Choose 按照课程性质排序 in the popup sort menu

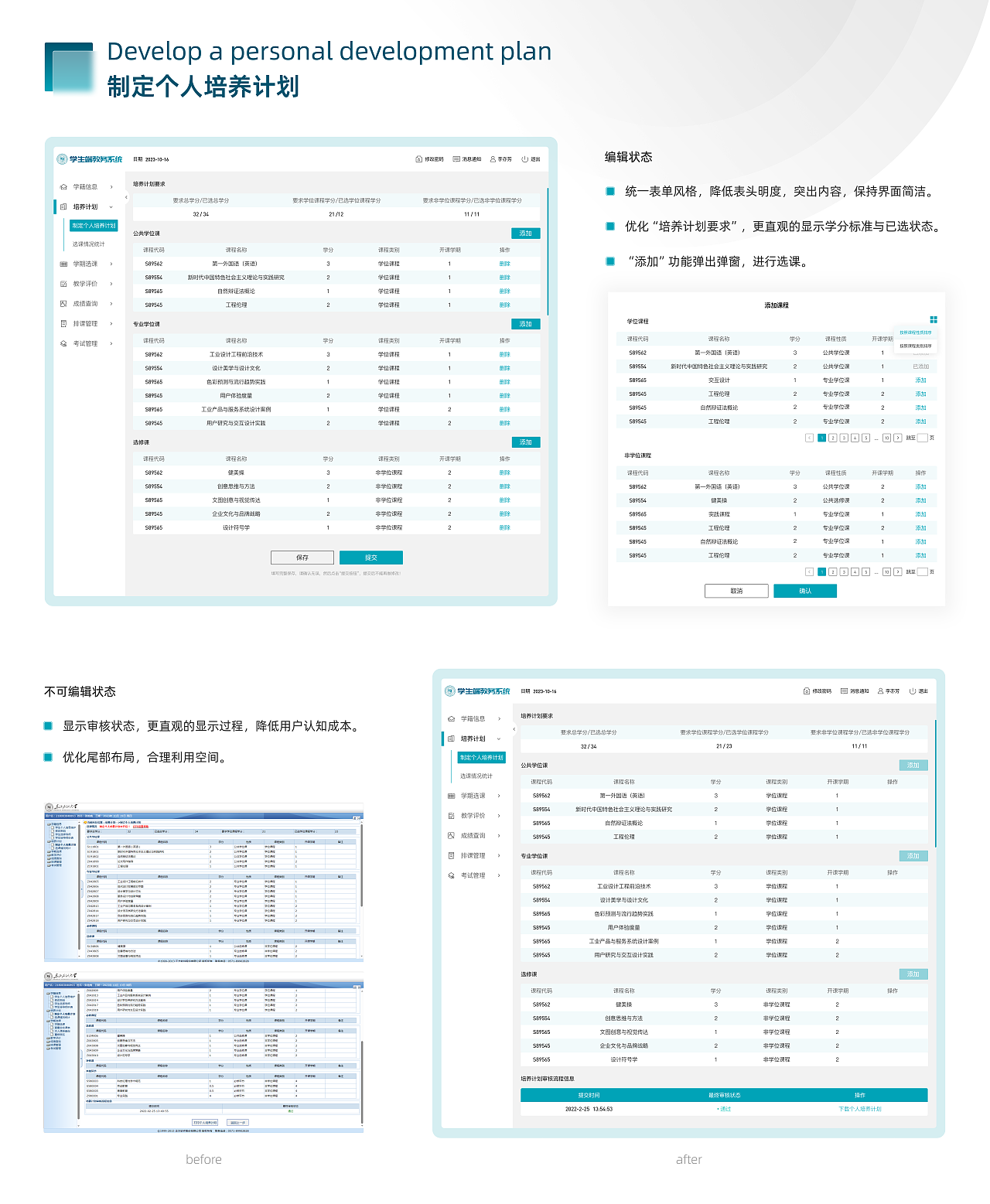pyautogui.click(x=916, y=333)
